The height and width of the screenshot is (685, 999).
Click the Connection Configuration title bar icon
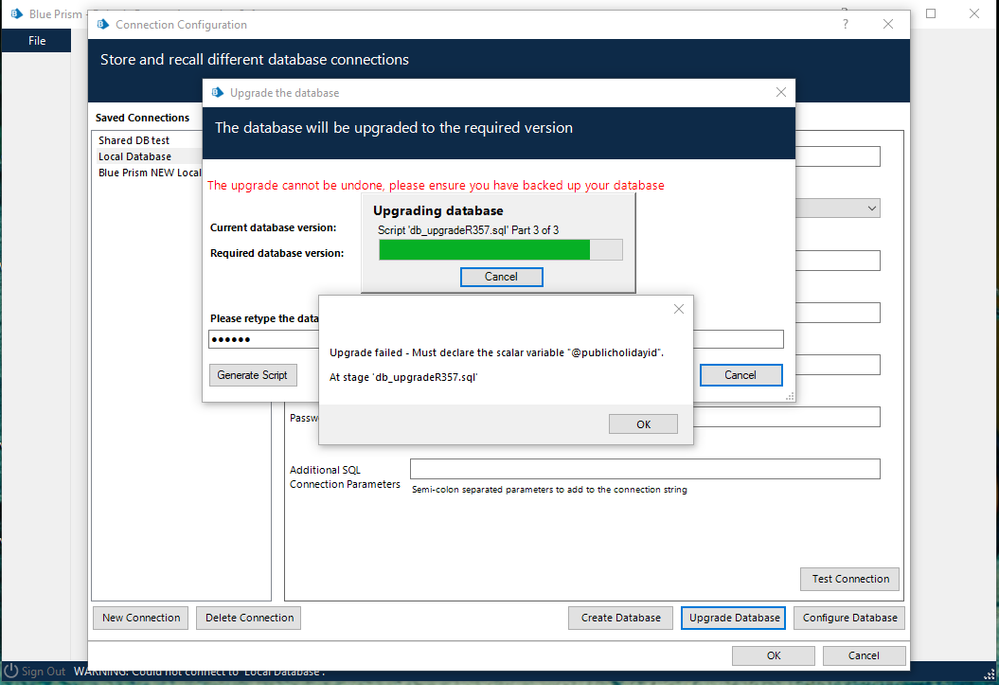[x=103, y=24]
